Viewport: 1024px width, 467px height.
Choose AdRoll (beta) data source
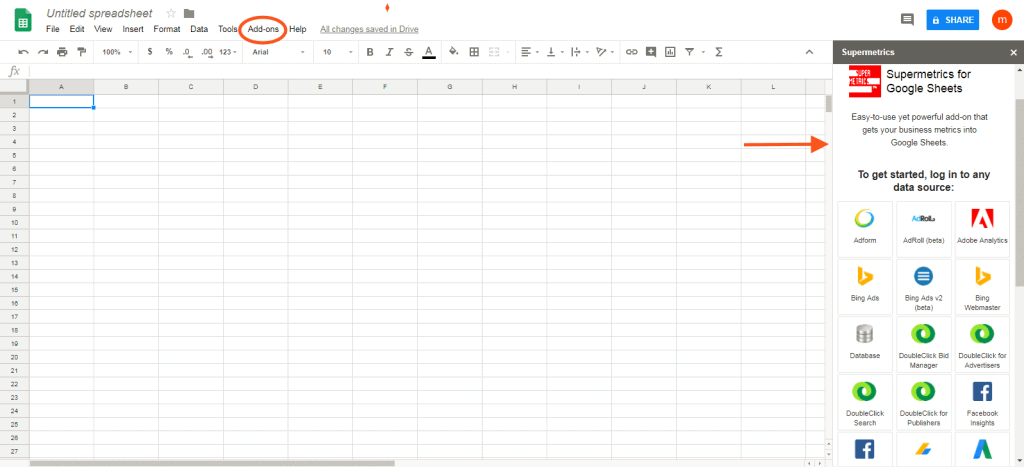(923, 229)
